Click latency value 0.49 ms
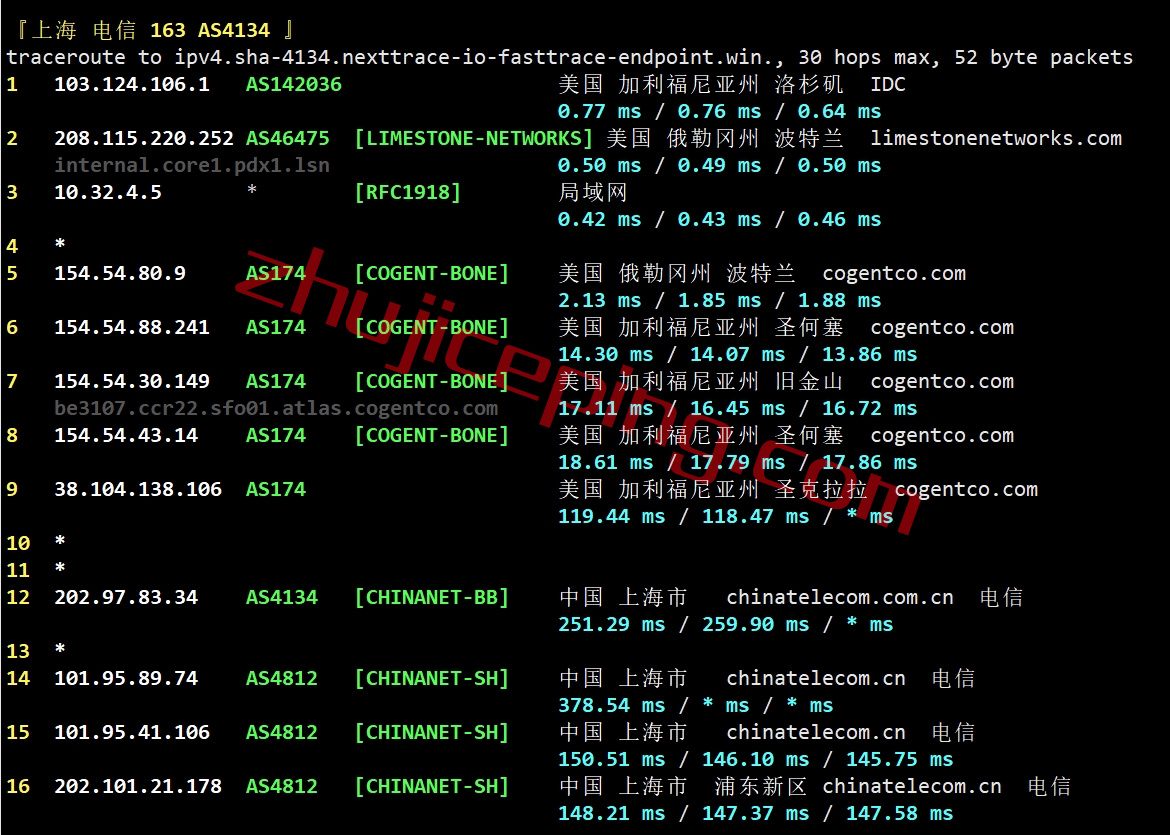This screenshot has height=835, width=1170. click(x=719, y=165)
